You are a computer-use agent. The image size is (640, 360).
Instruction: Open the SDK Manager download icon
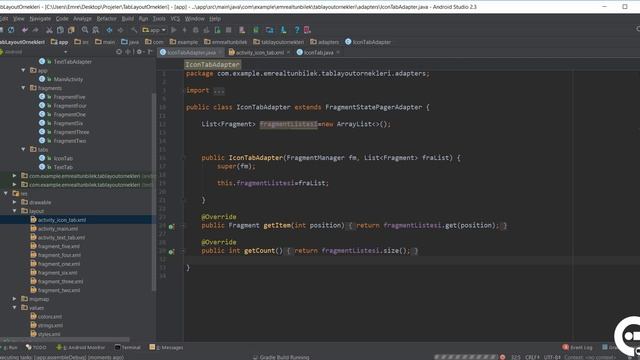click(x=283, y=30)
